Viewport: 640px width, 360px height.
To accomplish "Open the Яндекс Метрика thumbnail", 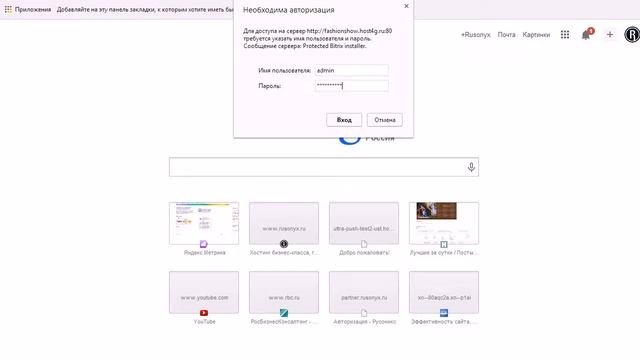I will pyautogui.click(x=204, y=223).
